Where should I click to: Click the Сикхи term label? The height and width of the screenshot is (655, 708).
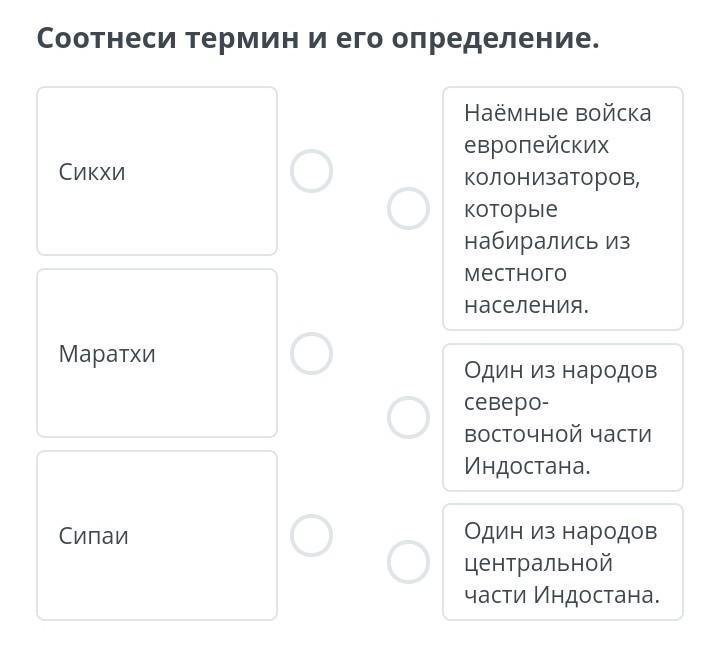pos(92,172)
